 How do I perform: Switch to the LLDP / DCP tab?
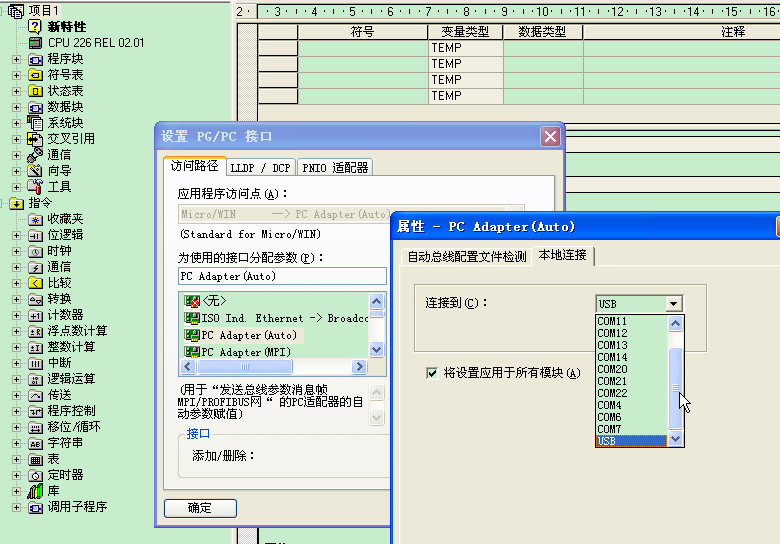(x=261, y=168)
